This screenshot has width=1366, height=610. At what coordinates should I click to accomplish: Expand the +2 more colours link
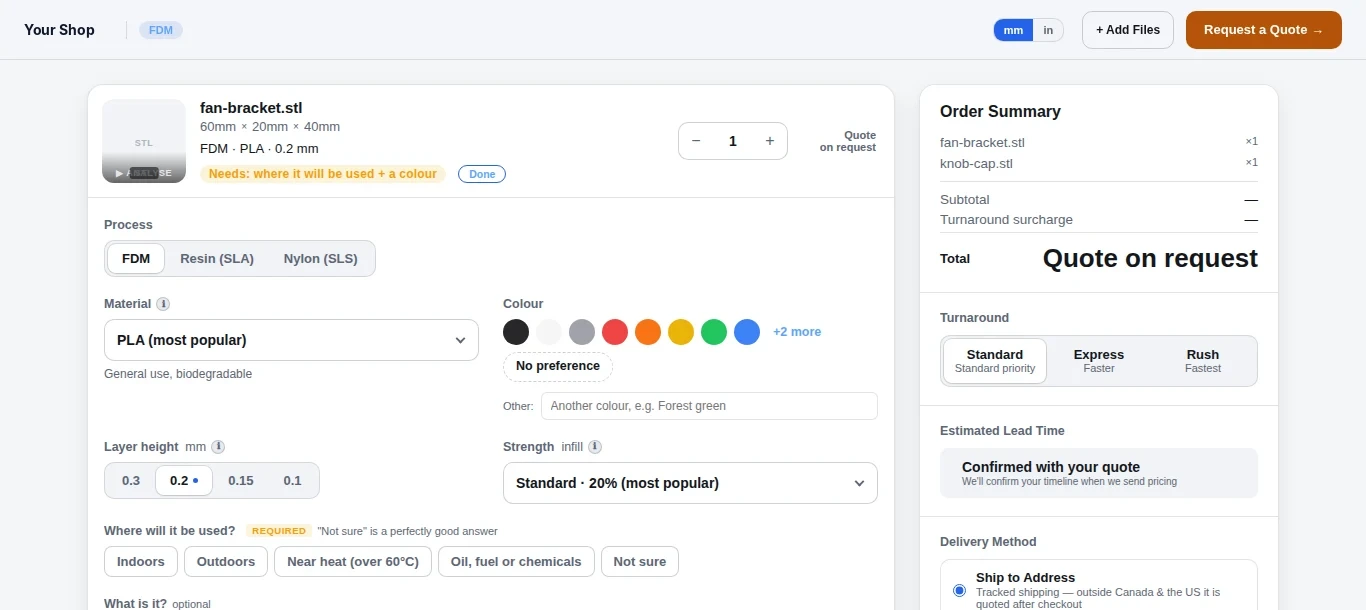coord(797,332)
